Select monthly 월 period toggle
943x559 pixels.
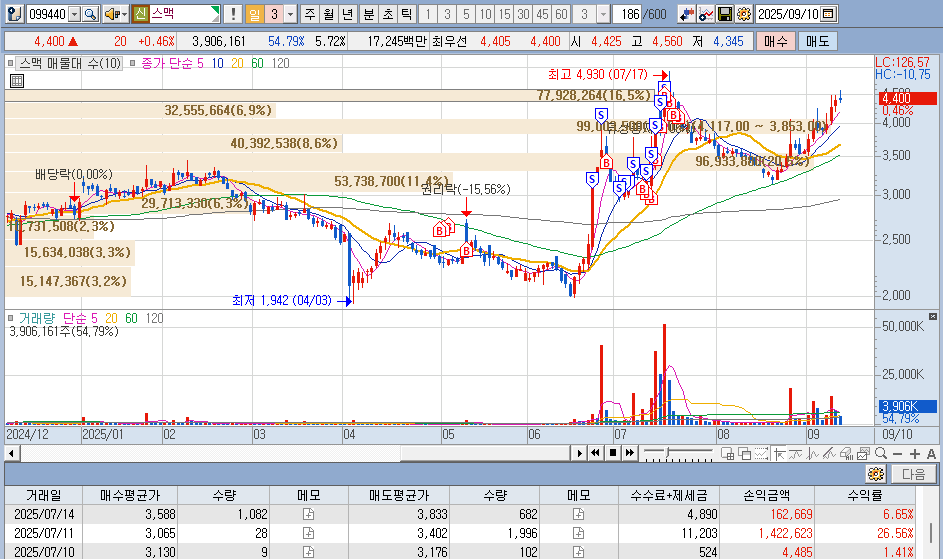tap(328, 14)
